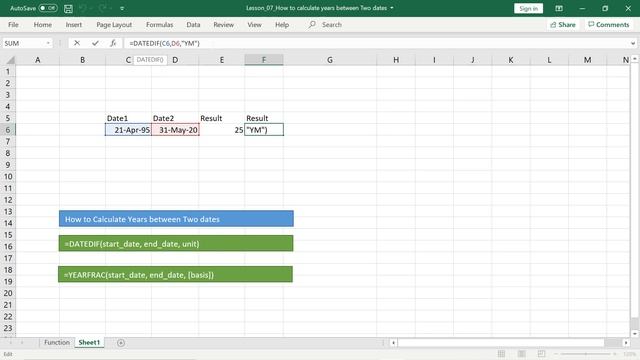This screenshot has height=360, width=640.
Task: Switch to Page Break Preview icon
Action: point(541,354)
